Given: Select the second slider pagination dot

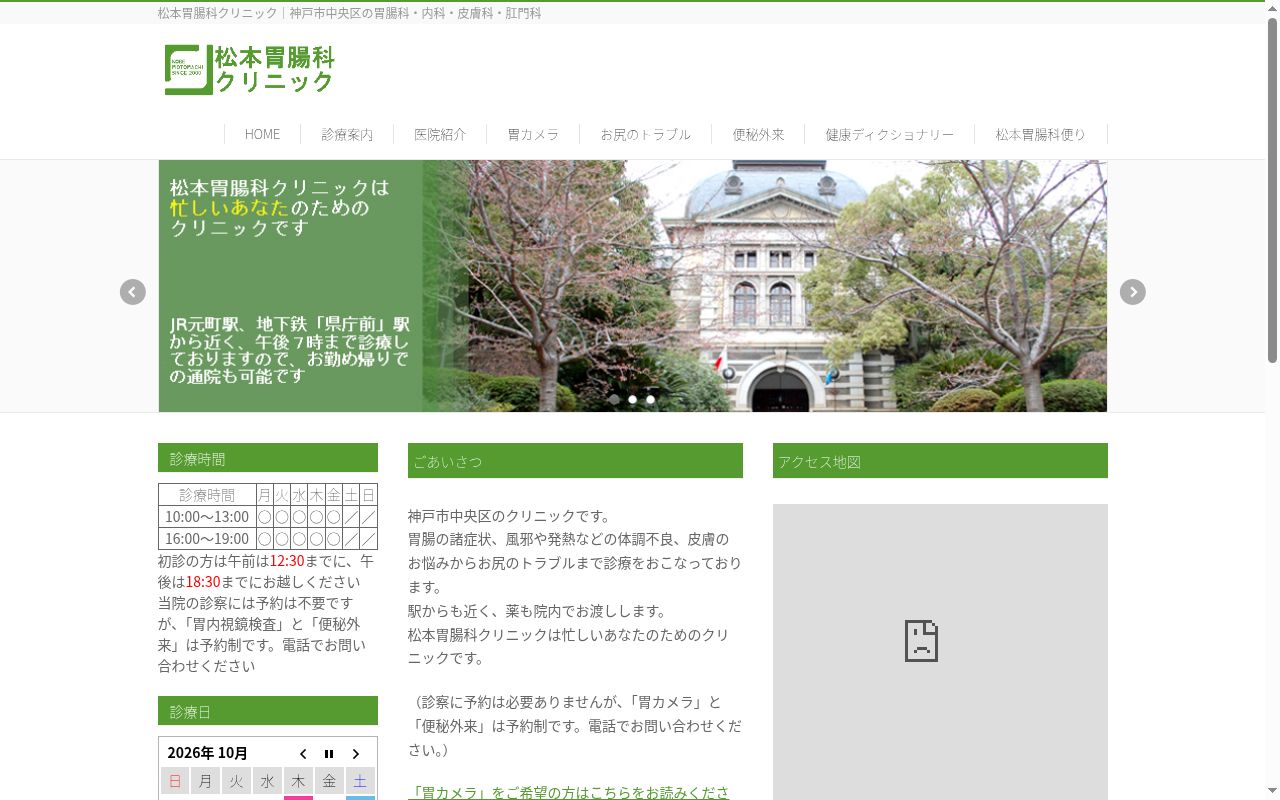Looking at the screenshot, I should 632,399.
